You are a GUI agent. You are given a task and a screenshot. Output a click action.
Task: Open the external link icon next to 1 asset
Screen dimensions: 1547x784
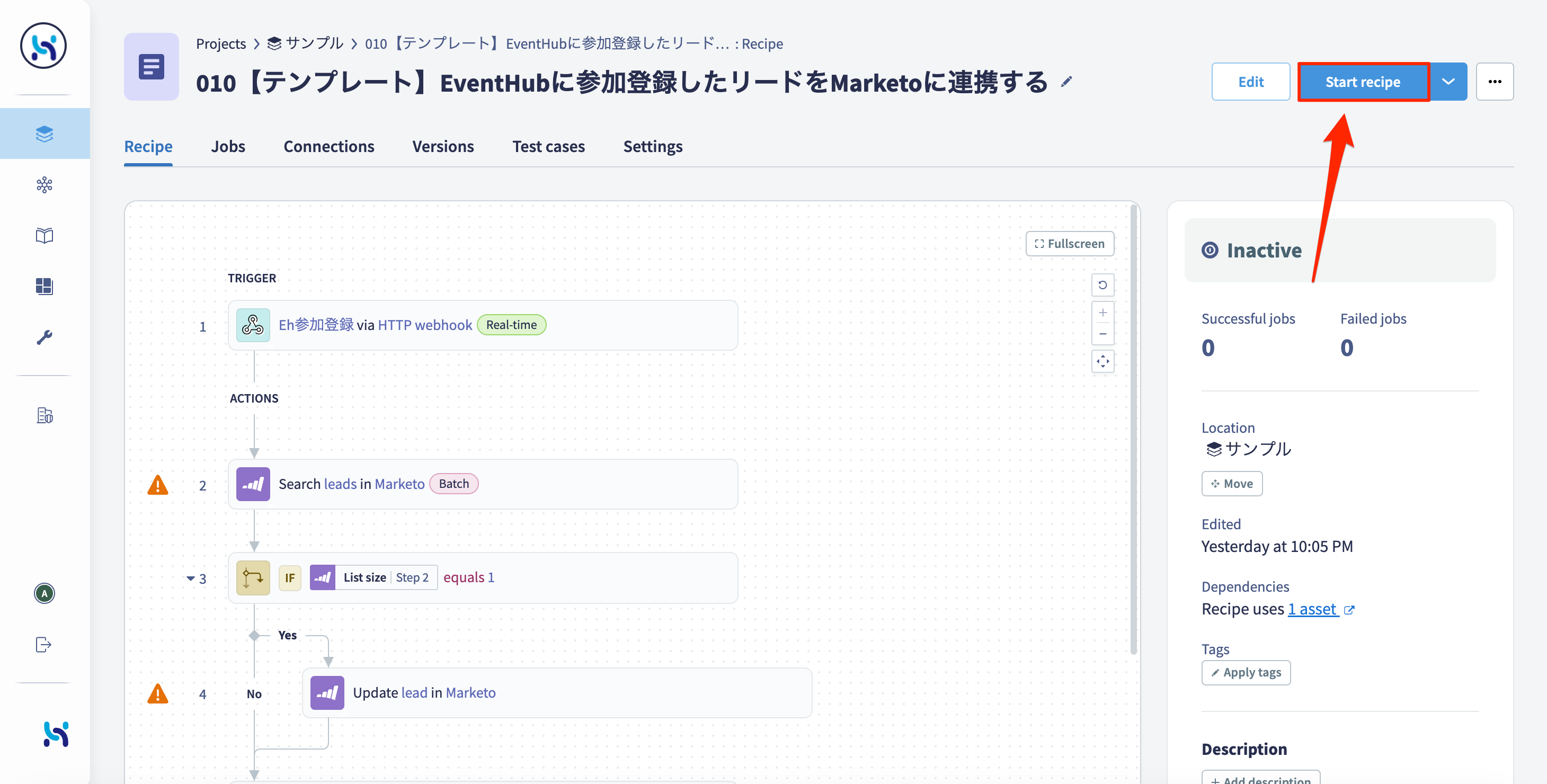(1349, 610)
